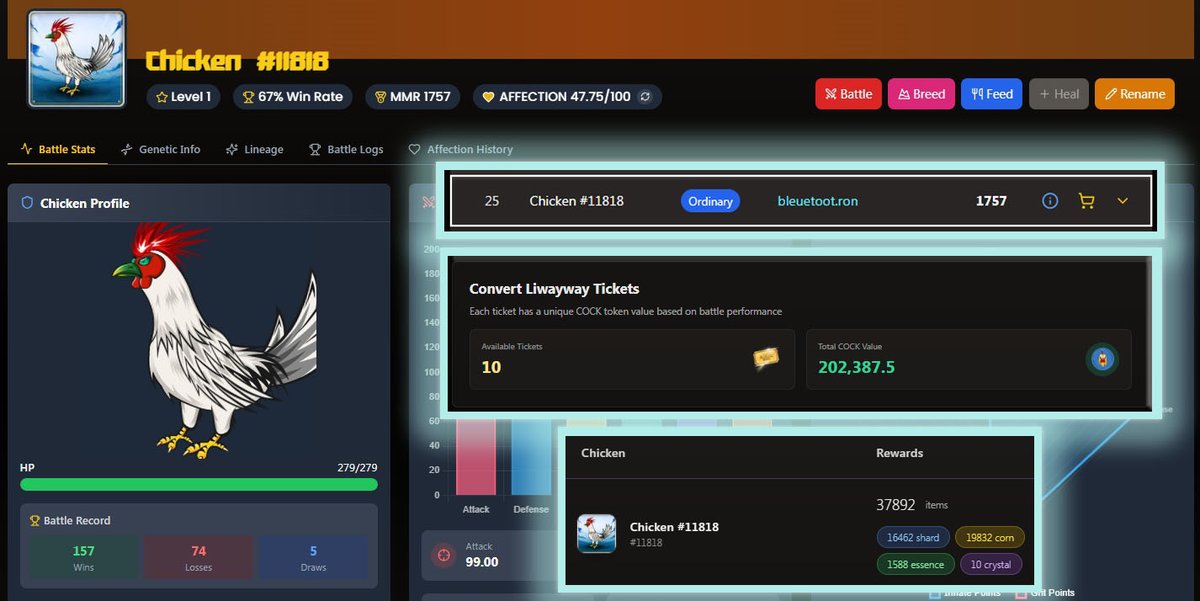Image resolution: width=1200 pixels, height=601 pixels.
Task: Click trophy icon next to Battle Record
Action: (x=35, y=520)
